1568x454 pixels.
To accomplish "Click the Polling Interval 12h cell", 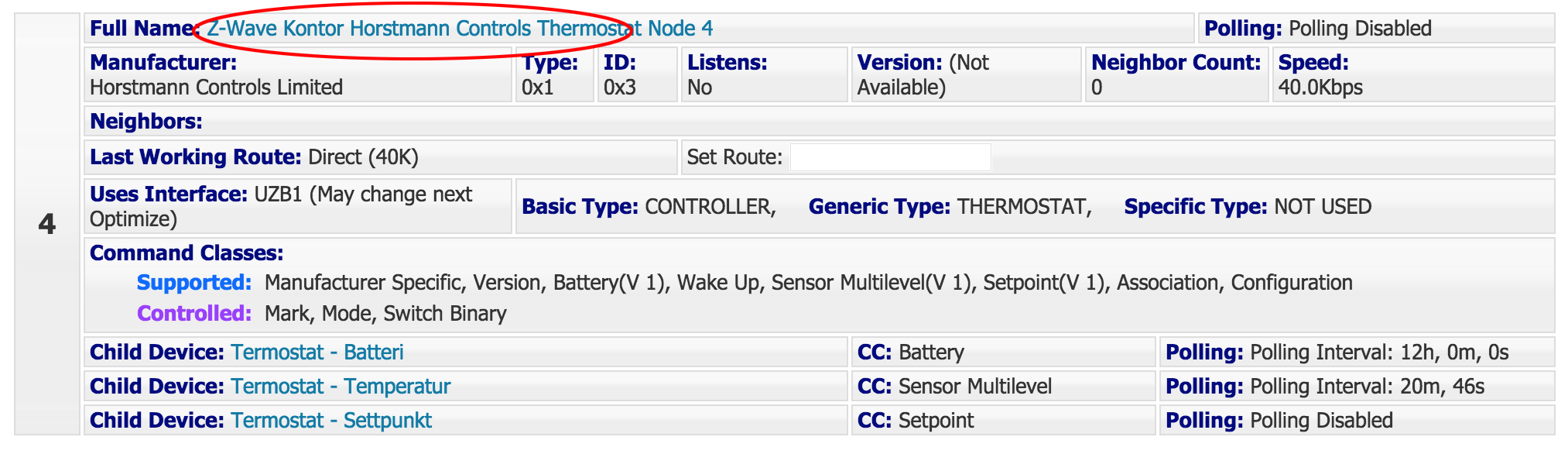I will tap(1357, 353).
